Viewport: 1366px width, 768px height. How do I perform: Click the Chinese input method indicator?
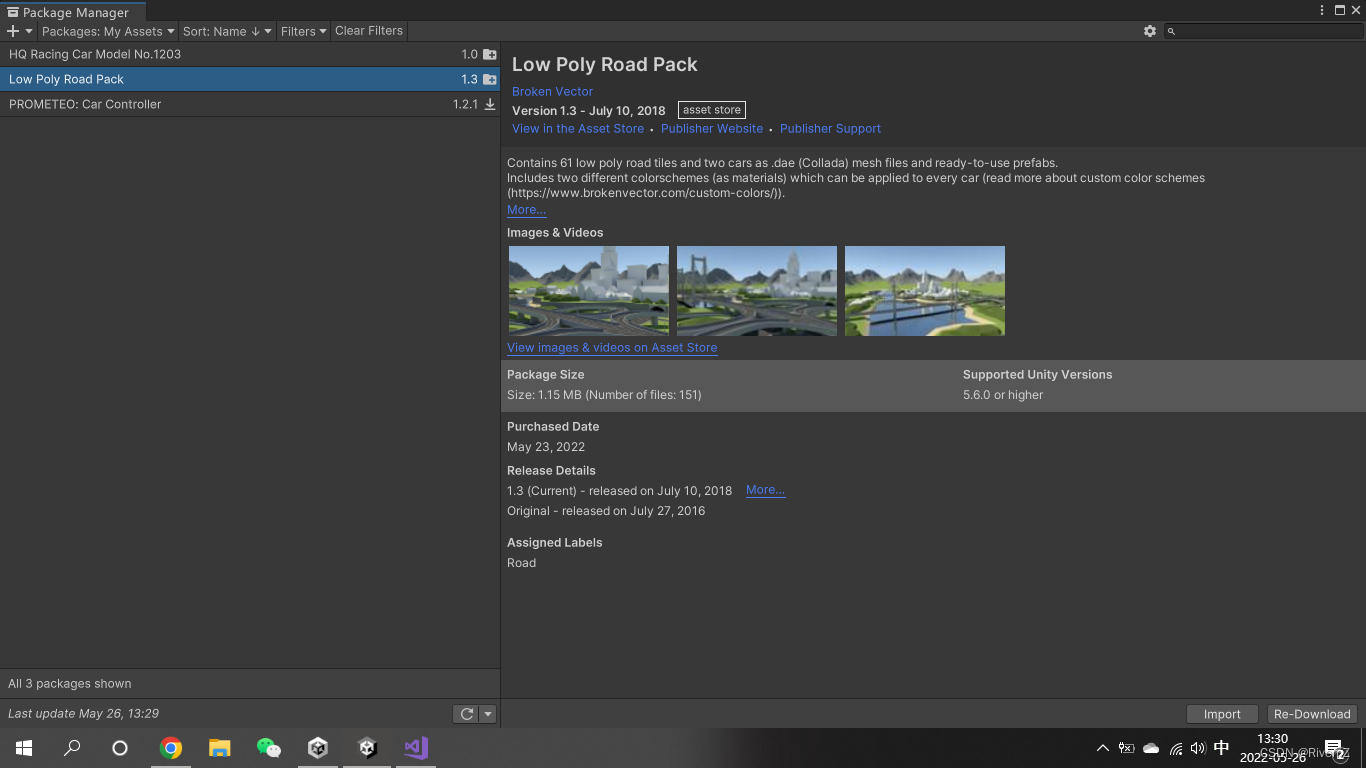[x=1221, y=748]
